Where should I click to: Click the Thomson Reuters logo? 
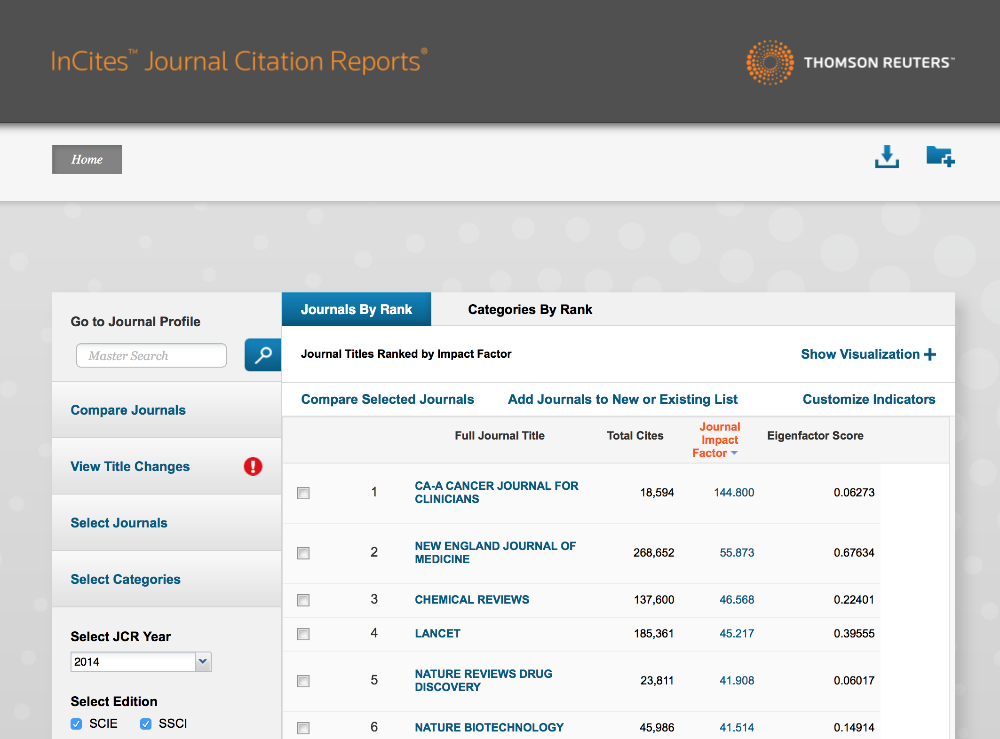click(x=850, y=62)
